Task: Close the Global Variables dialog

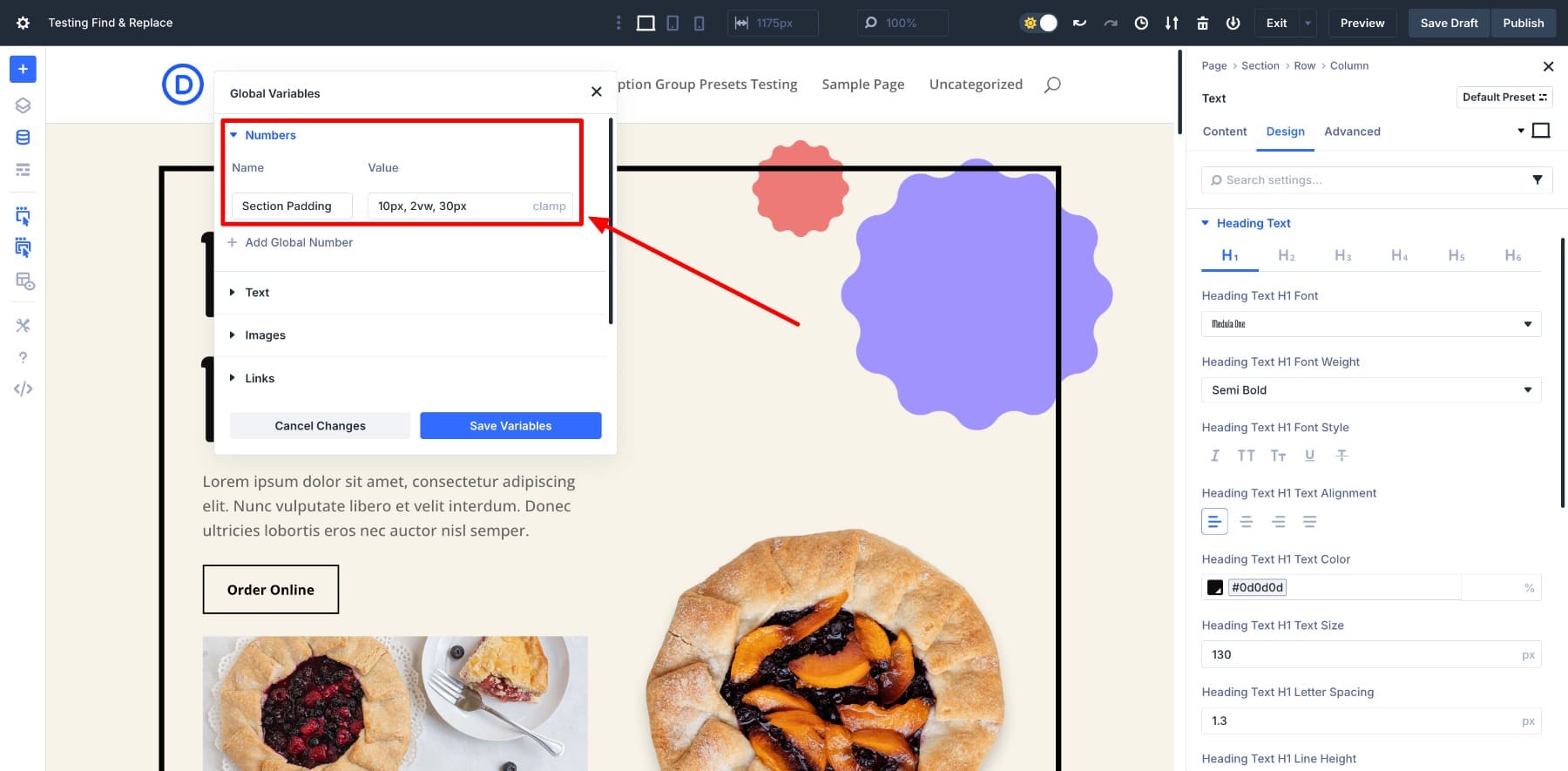Action: [x=596, y=91]
